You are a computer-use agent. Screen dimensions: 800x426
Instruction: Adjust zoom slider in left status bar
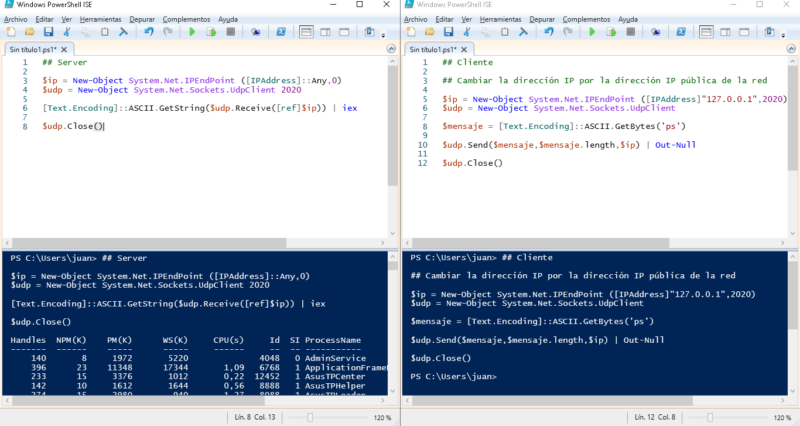pyautogui.click(x=310, y=418)
